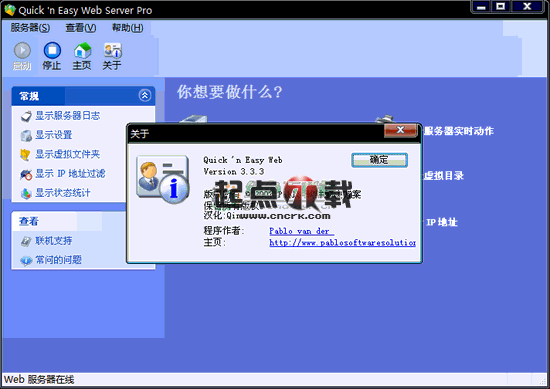Open 显示状态统计 link
This screenshot has width=550, height=389.
63,193
